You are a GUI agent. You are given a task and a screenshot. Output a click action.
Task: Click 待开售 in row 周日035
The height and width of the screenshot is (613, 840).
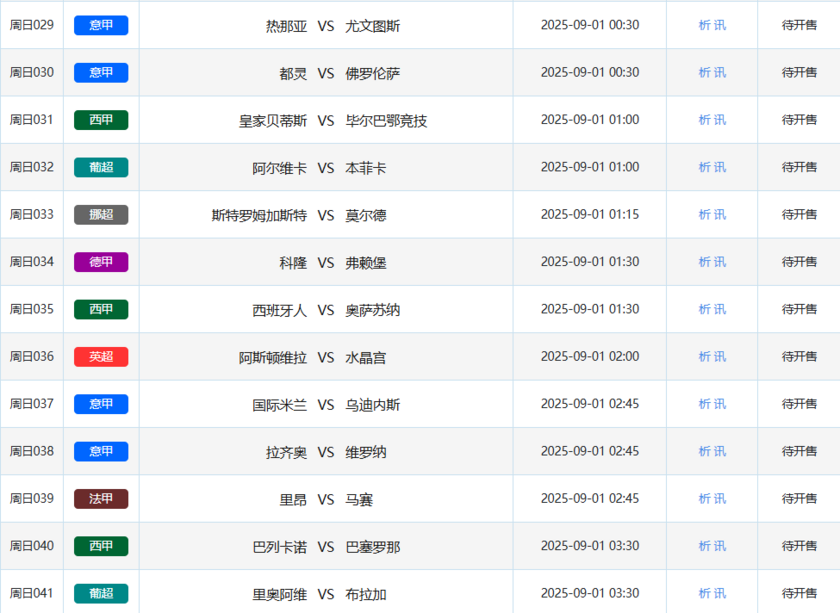click(799, 310)
